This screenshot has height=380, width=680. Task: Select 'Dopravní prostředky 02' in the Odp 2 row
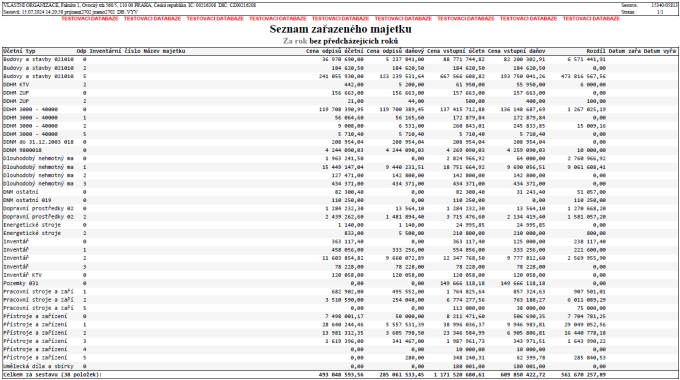[38, 217]
